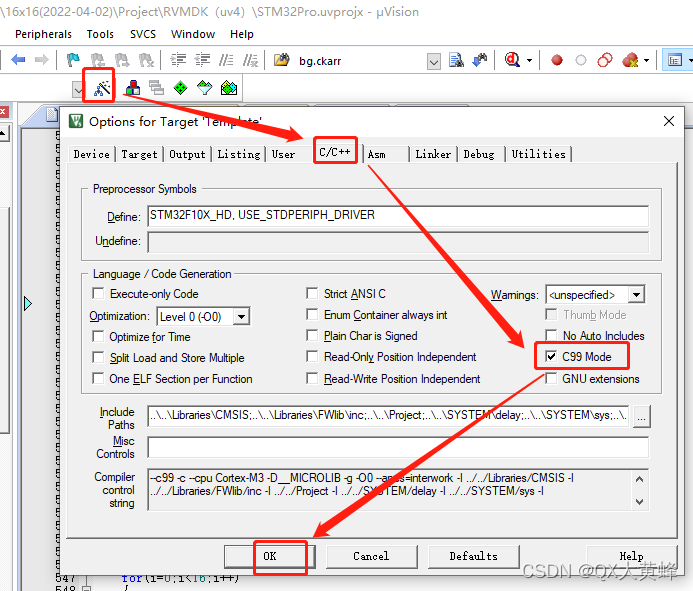Click the Select Software Packs icon
693x591 pixels.
[205, 88]
